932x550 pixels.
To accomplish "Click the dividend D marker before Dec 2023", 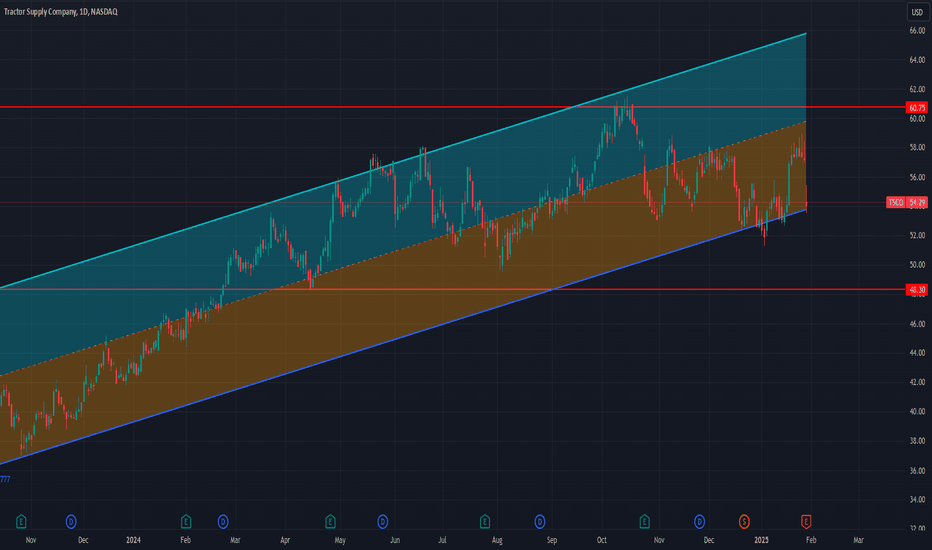I will click(71, 522).
